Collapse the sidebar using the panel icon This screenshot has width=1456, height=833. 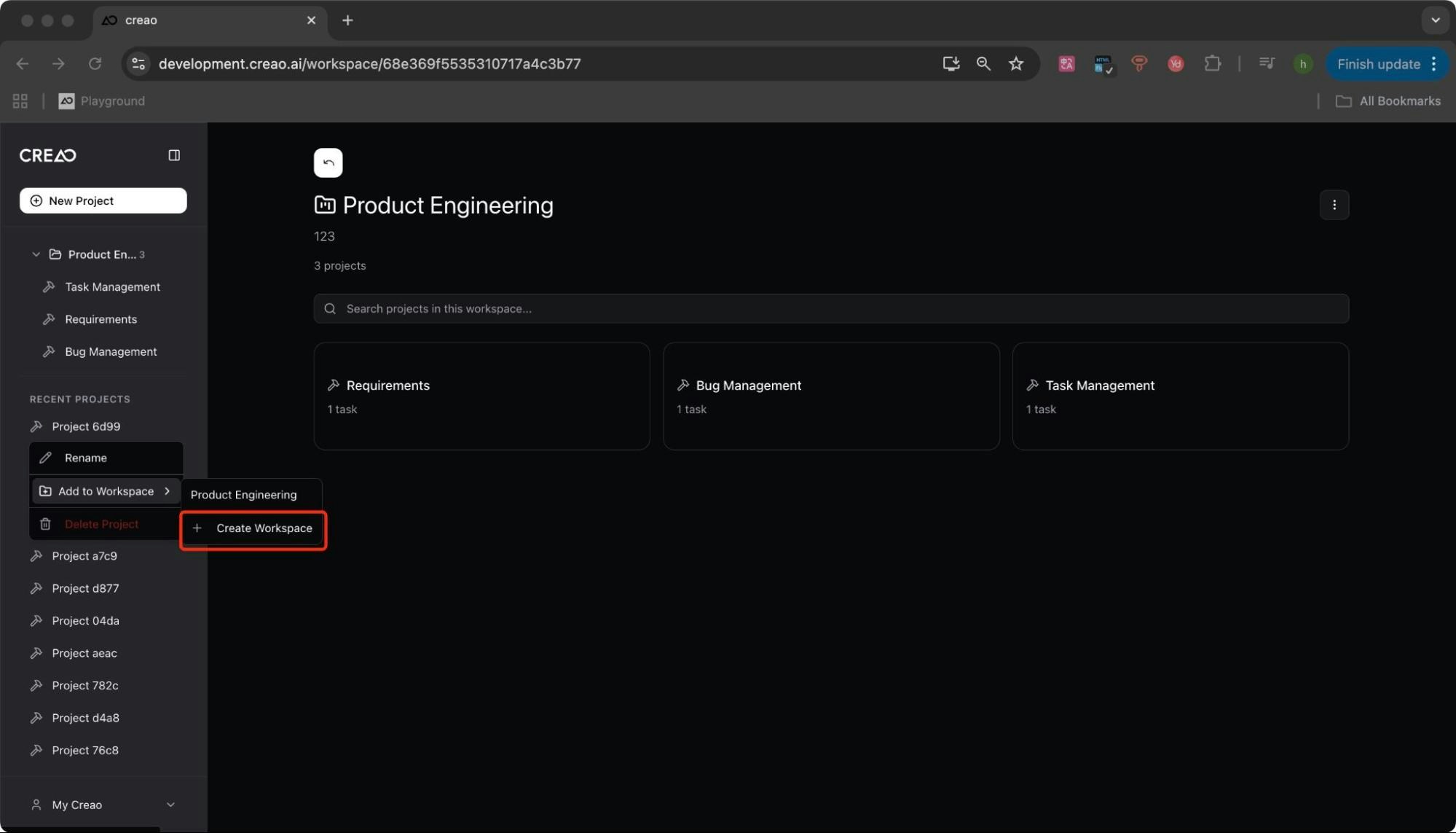(x=174, y=155)
